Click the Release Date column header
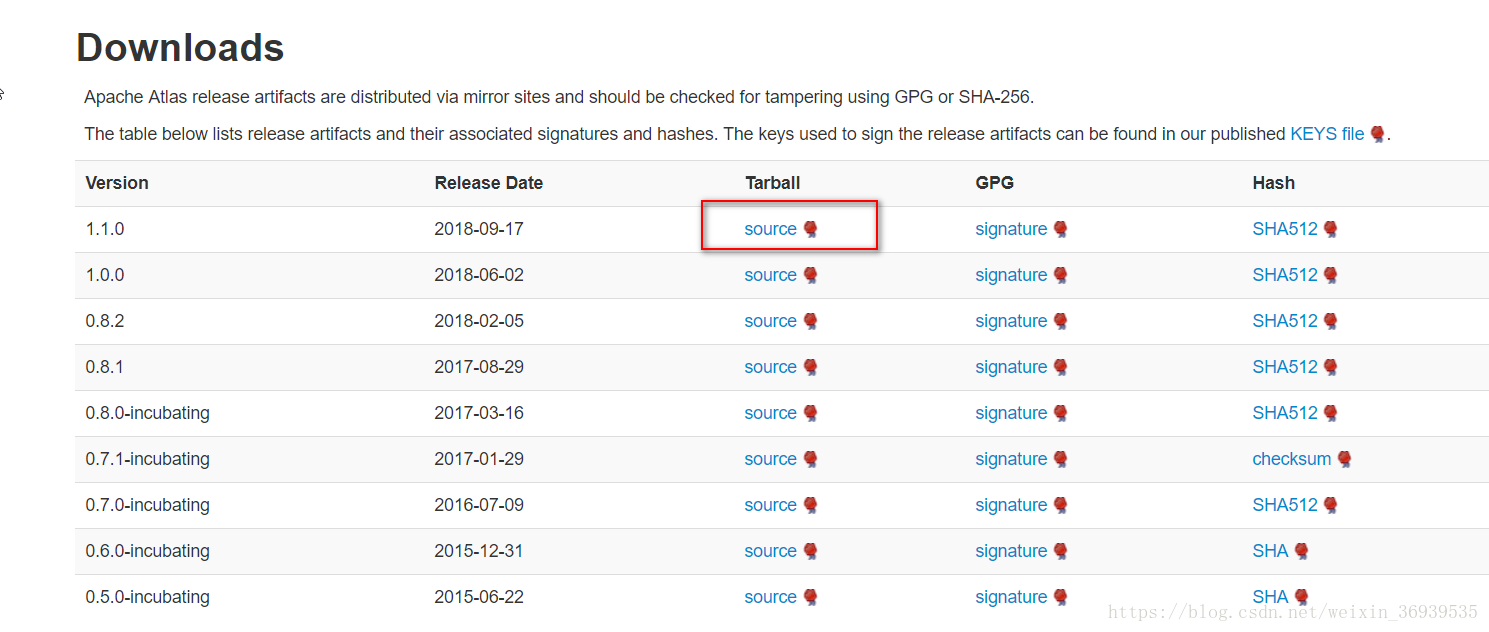The image size is (1489, 632). pyautogui.click(x=489, y=183)
